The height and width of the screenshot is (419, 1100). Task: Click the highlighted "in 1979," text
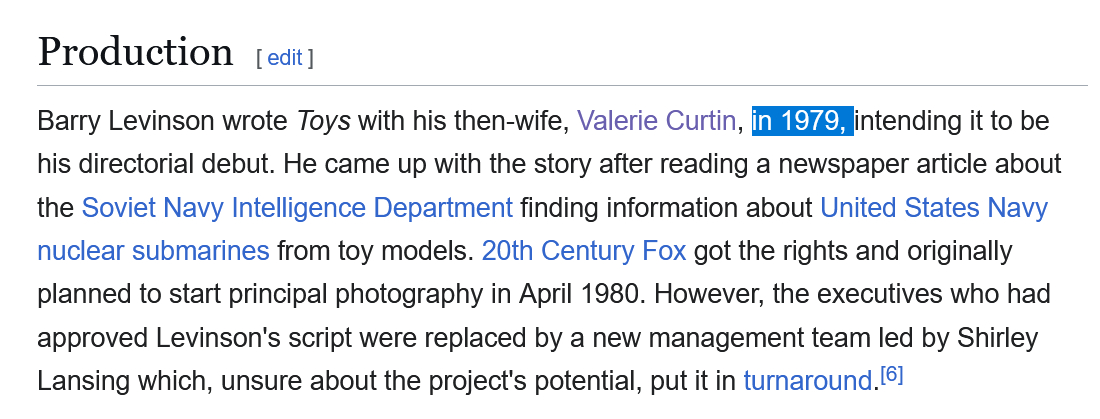(802, 121)
